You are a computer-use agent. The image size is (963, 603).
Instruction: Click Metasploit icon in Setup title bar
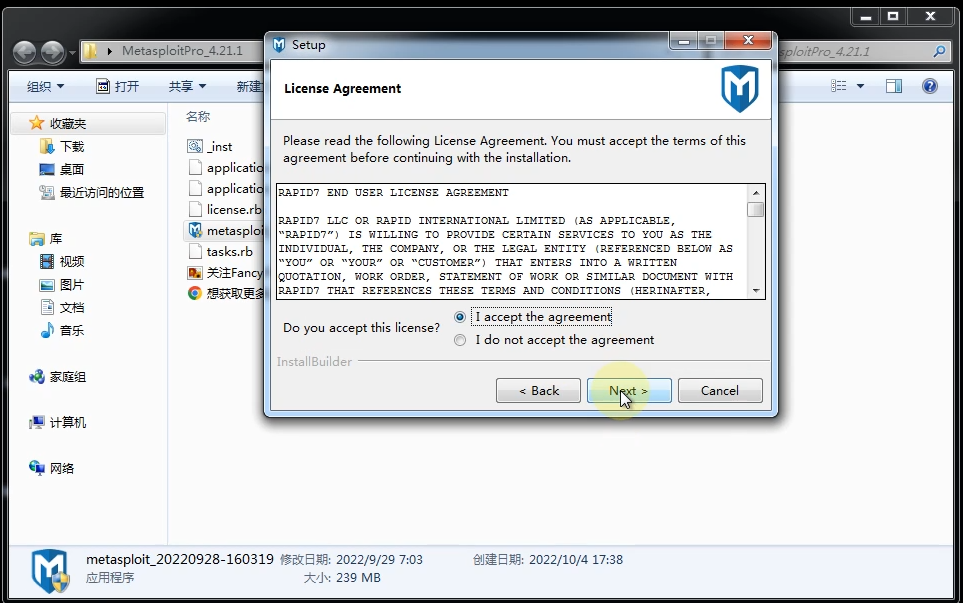(279, 45)
